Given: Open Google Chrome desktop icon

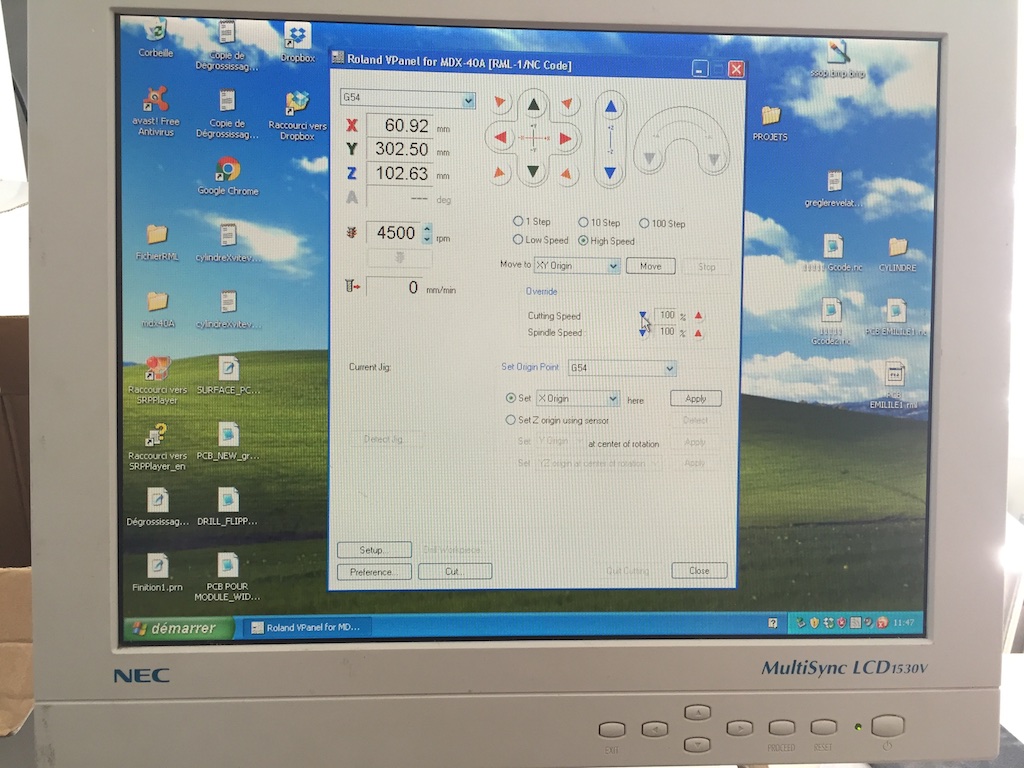Looking at the screenshot, I should [228, 176].
